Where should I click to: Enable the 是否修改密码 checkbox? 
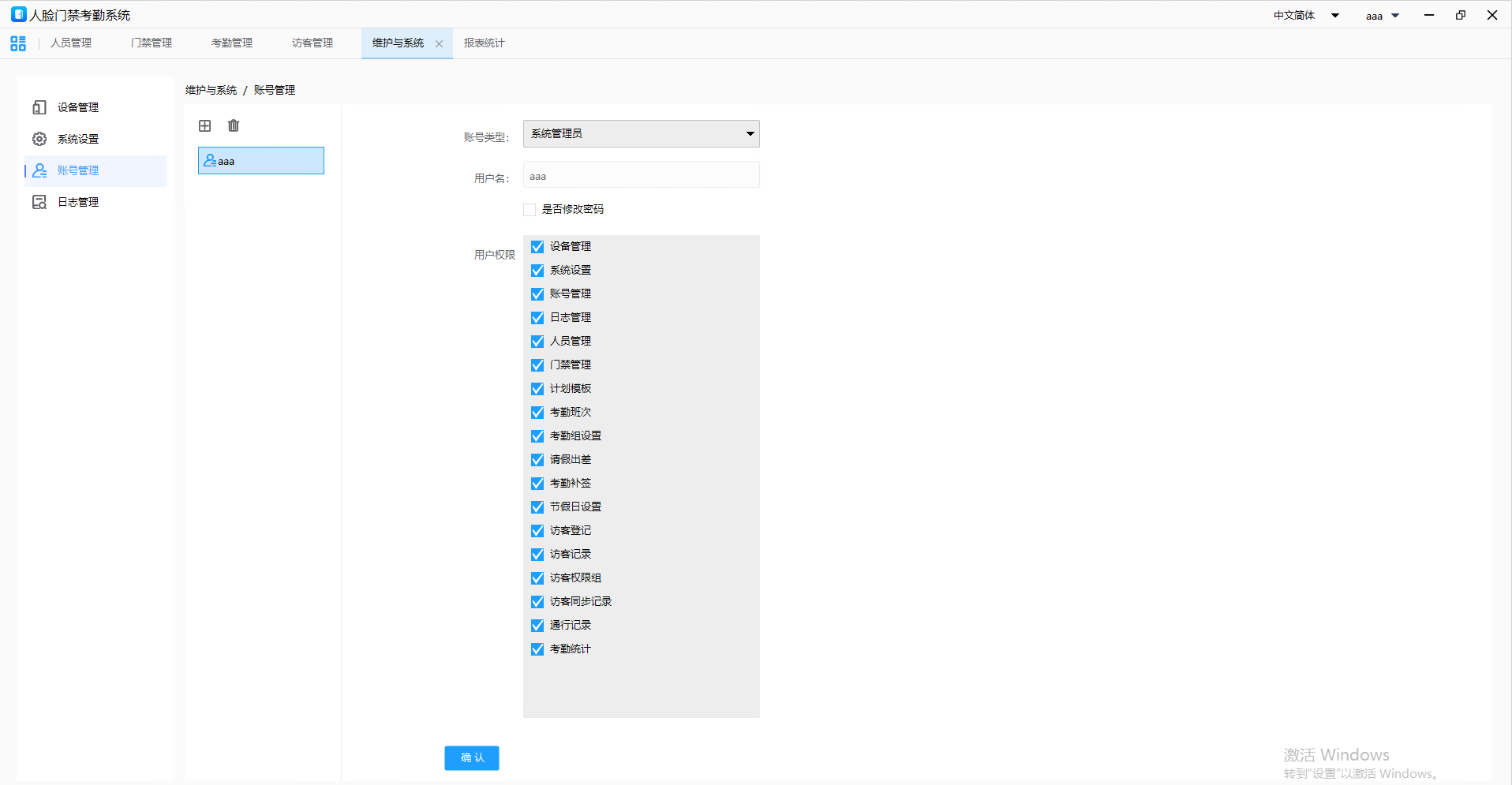coord(530,210)
